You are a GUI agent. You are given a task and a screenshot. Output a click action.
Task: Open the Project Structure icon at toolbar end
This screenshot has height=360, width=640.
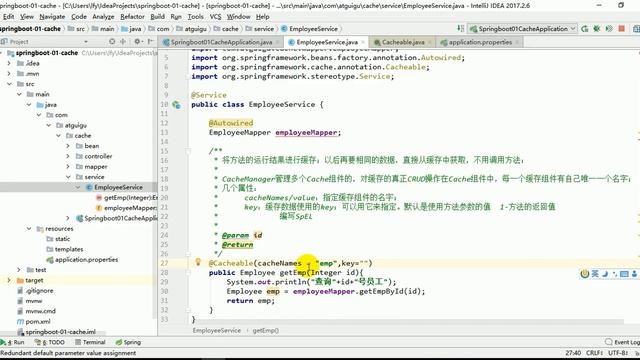point(636,29)
